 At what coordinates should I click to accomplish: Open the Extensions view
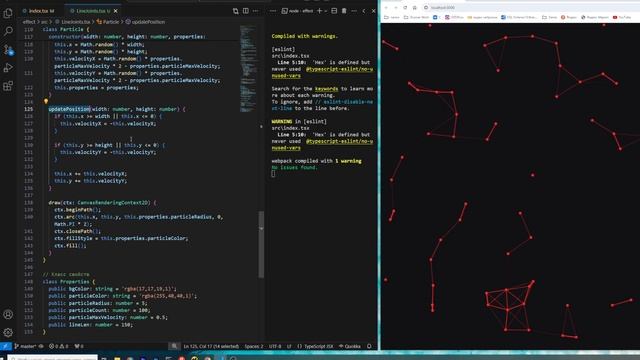coord(8,86)
